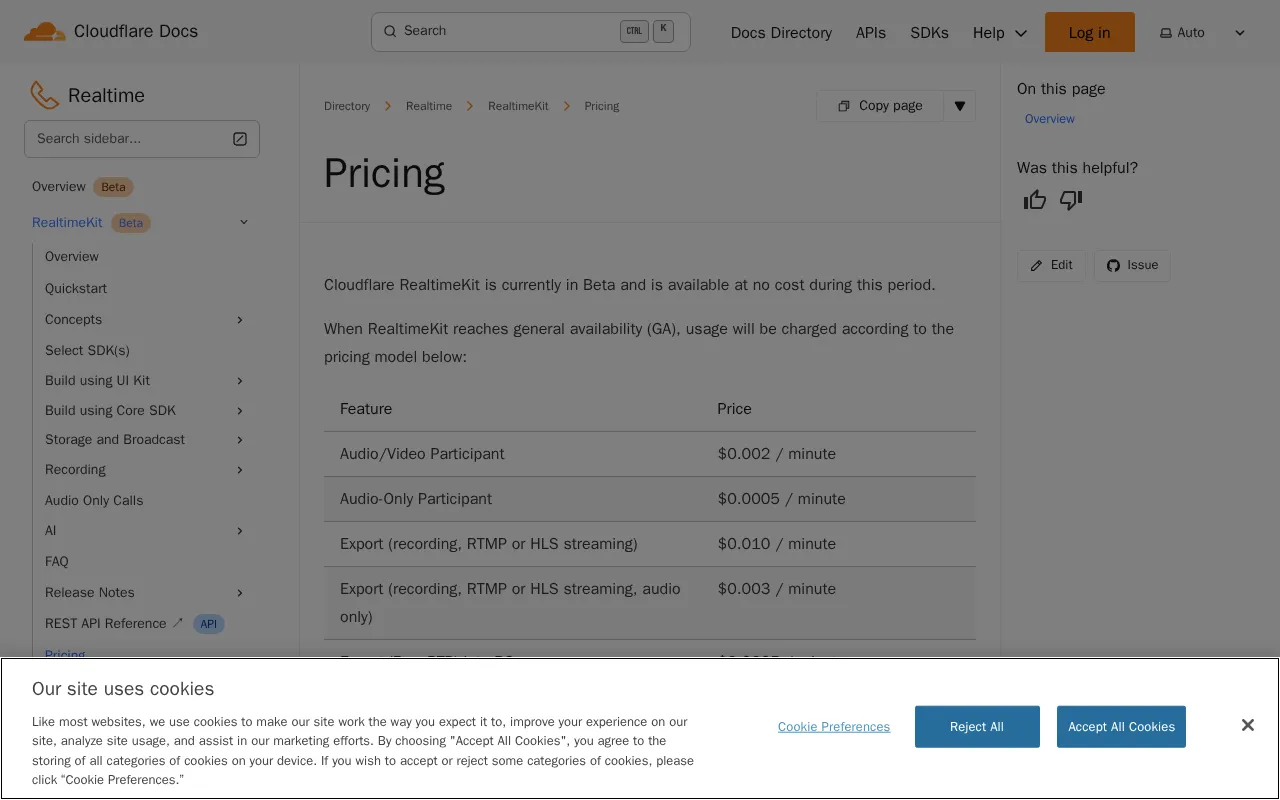Open the Auto theme dropdown
This screenshot has height=800, width=1280.
pos(1203,33)
